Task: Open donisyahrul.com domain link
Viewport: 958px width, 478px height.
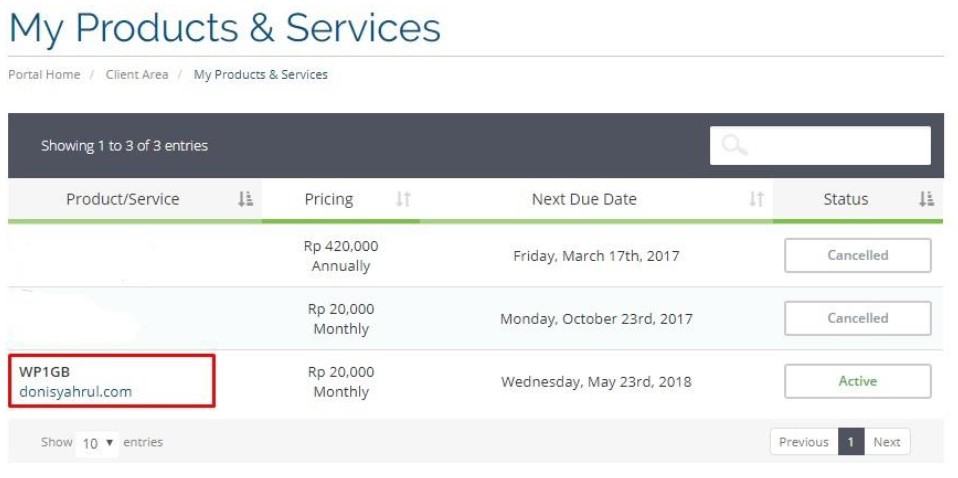Action: click(76, 392)
